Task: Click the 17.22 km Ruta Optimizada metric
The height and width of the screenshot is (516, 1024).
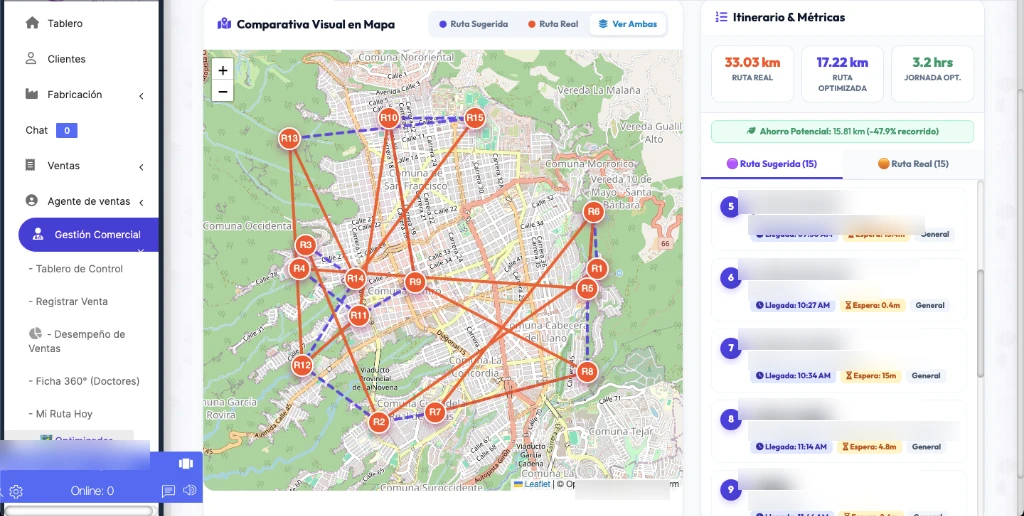Action: [x=842, y=74]
